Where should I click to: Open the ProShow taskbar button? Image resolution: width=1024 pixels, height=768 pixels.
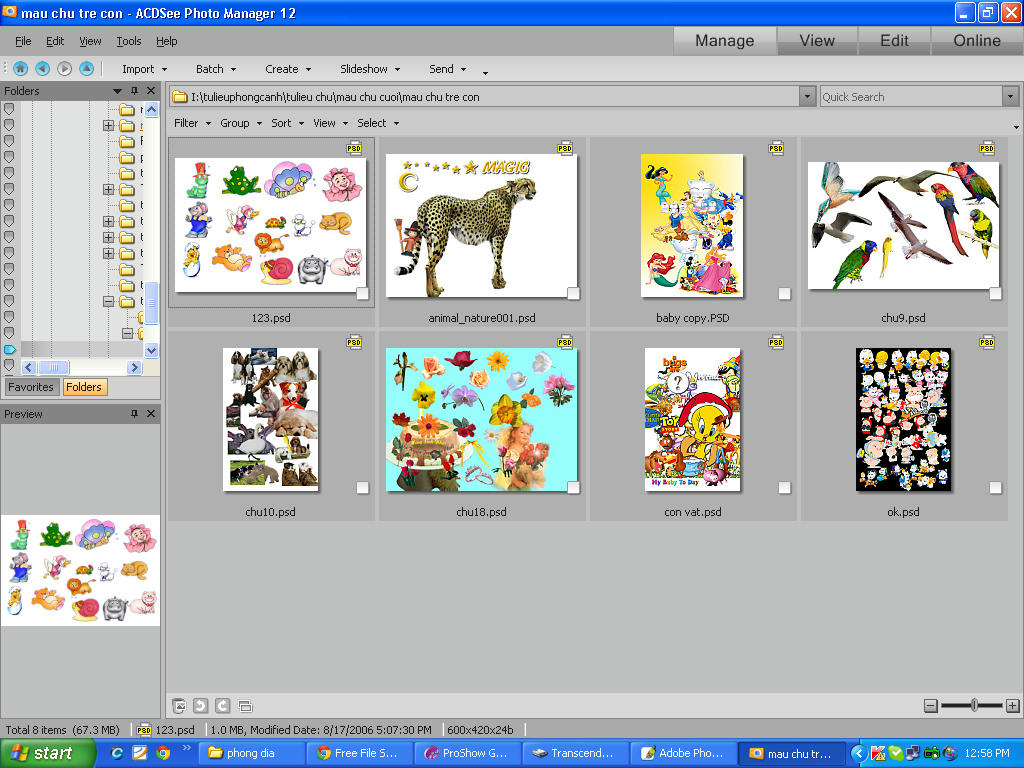pos(468,753)
